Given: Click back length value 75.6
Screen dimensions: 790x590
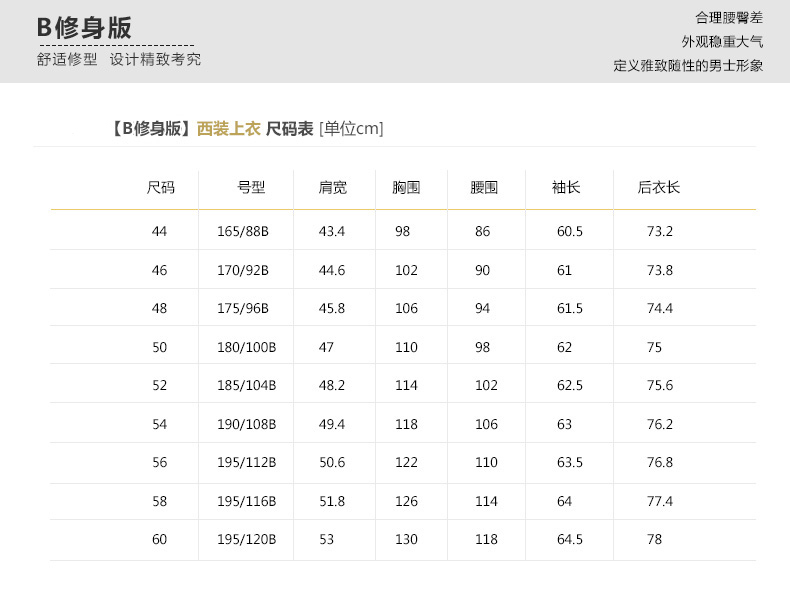Looking at the screenshot, I should click(x=660, y=385).
